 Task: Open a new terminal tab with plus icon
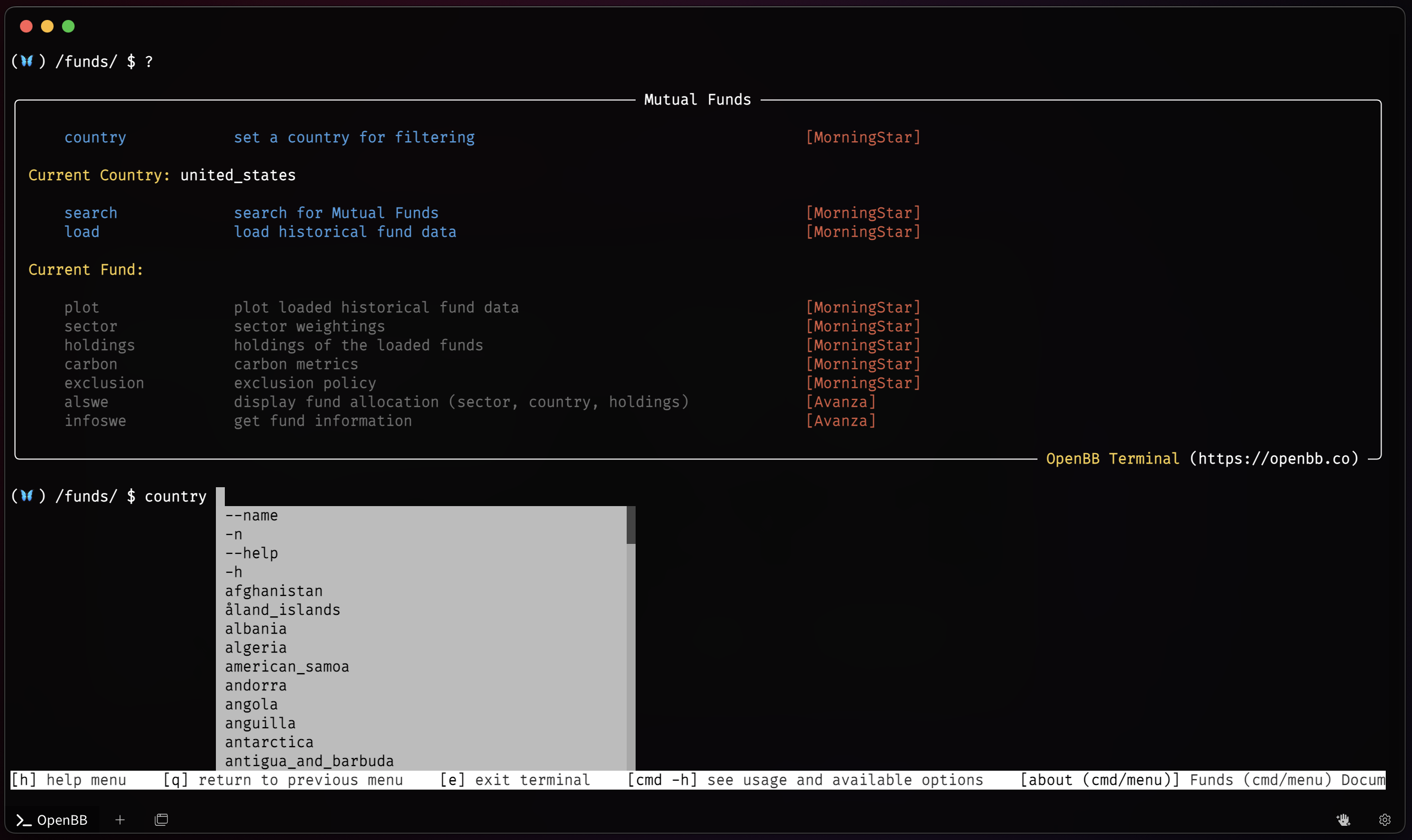(x=120, y=820)
